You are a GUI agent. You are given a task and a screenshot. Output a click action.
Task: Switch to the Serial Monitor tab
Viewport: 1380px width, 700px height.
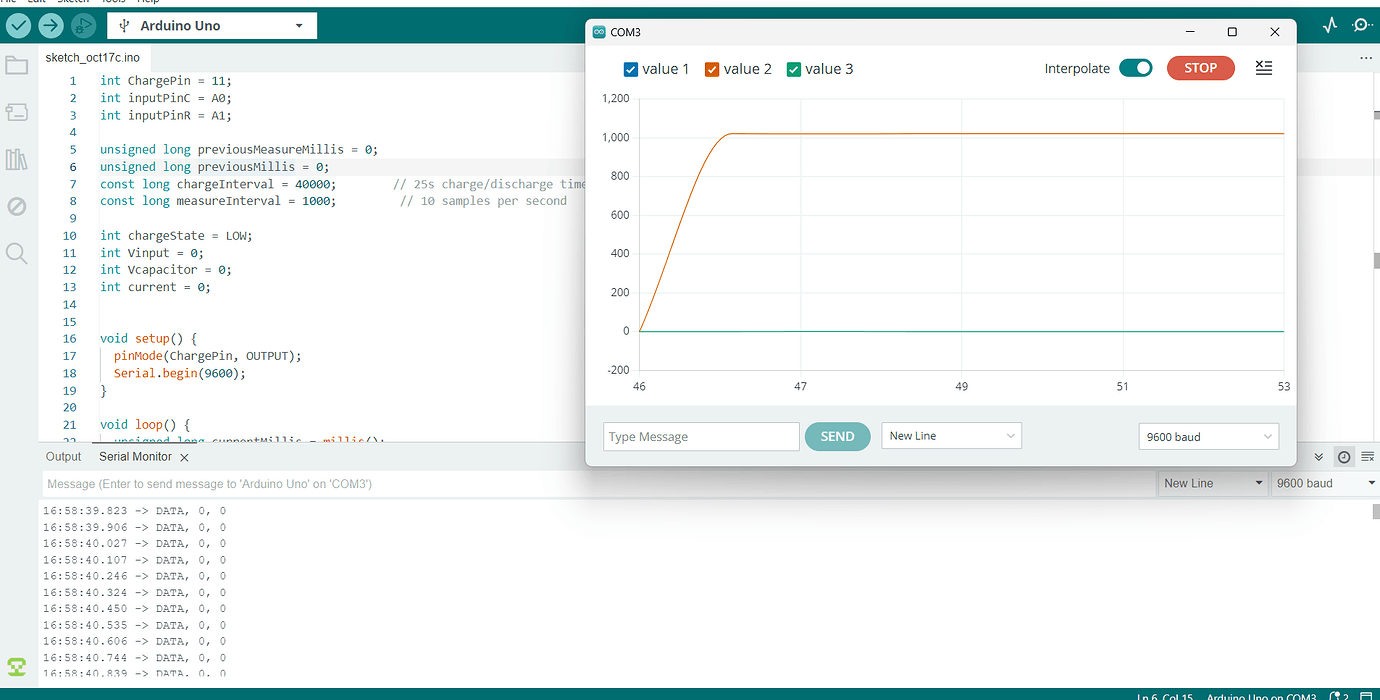coord(135,456)
